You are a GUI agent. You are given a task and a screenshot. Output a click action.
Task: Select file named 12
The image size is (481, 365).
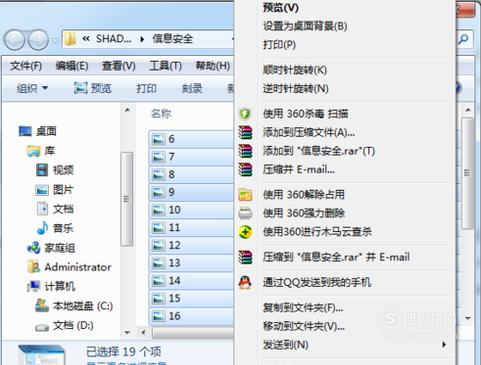pyautogui.click(x=191, y=245)
